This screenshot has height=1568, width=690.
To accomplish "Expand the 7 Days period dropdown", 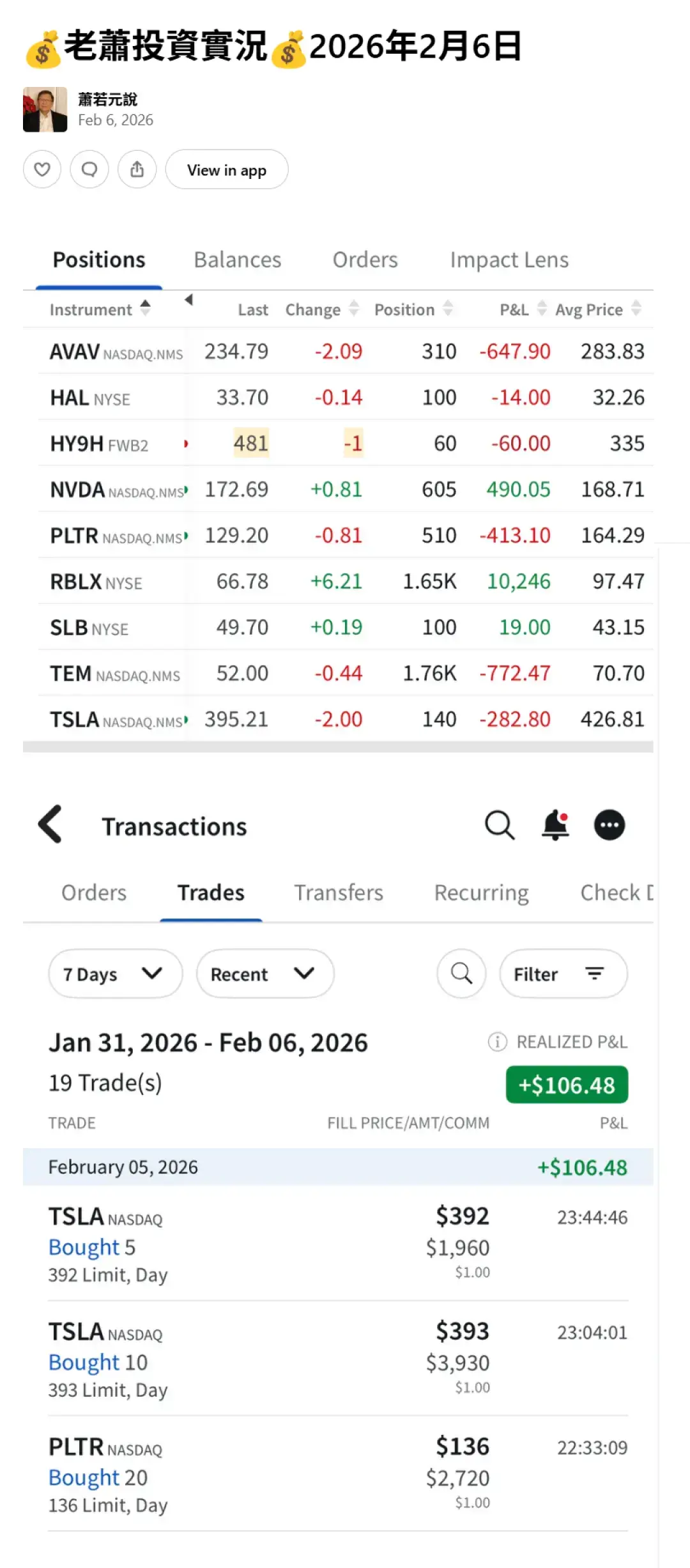I will click(x=115, y=974).
